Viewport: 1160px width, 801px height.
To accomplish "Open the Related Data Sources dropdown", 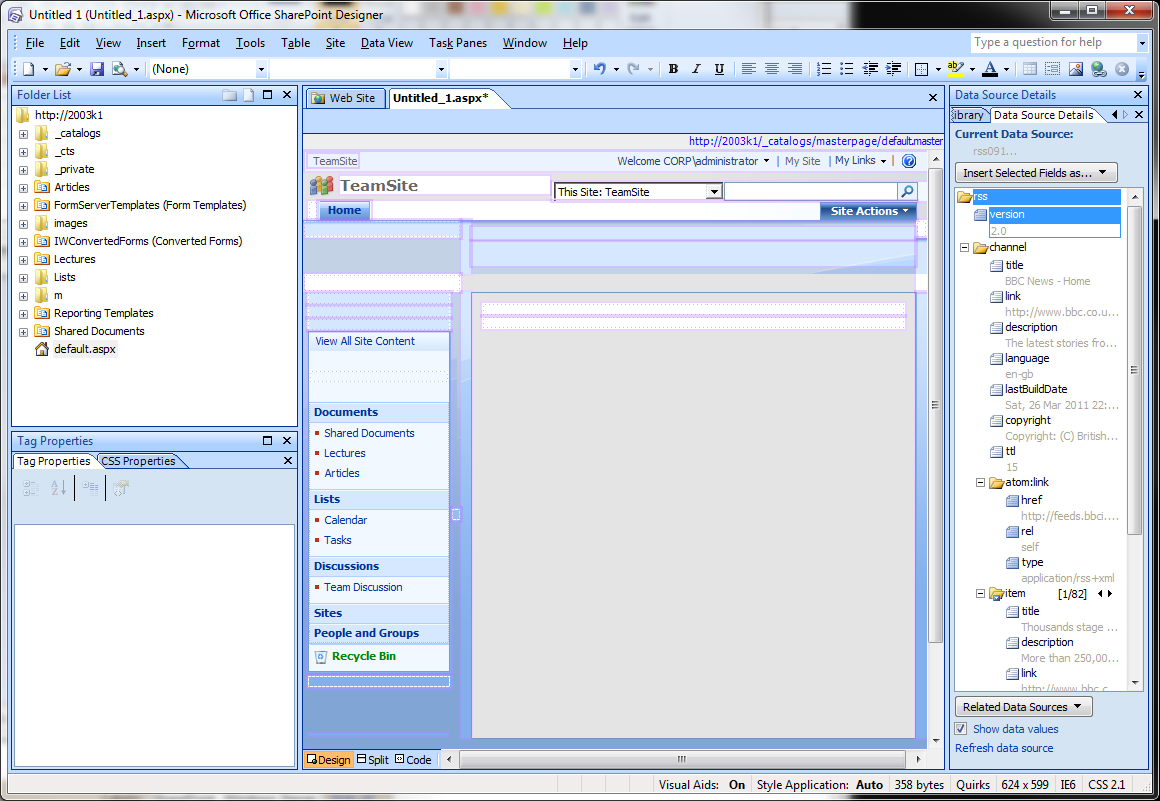I will (x=1023, y=706).
